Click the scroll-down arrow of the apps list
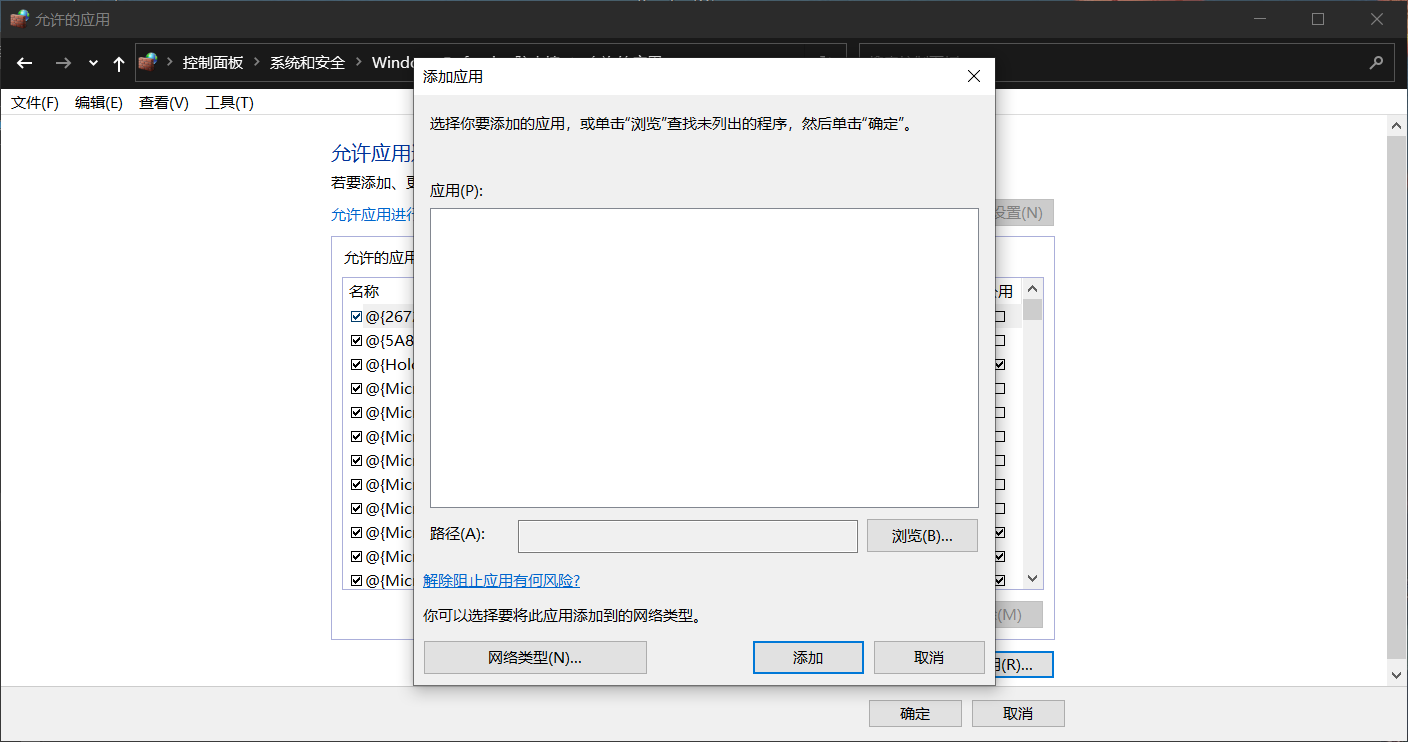The height and width of the screenshot is (742, 1408). point(1032,578)
